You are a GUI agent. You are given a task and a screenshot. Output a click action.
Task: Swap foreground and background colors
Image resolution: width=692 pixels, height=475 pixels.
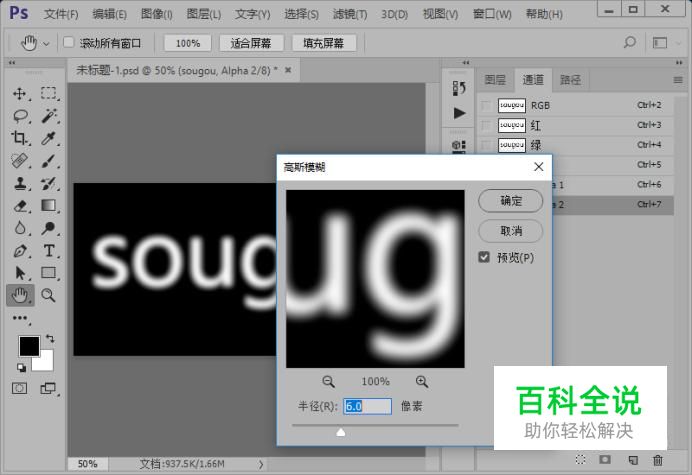(x=50, y=339)
